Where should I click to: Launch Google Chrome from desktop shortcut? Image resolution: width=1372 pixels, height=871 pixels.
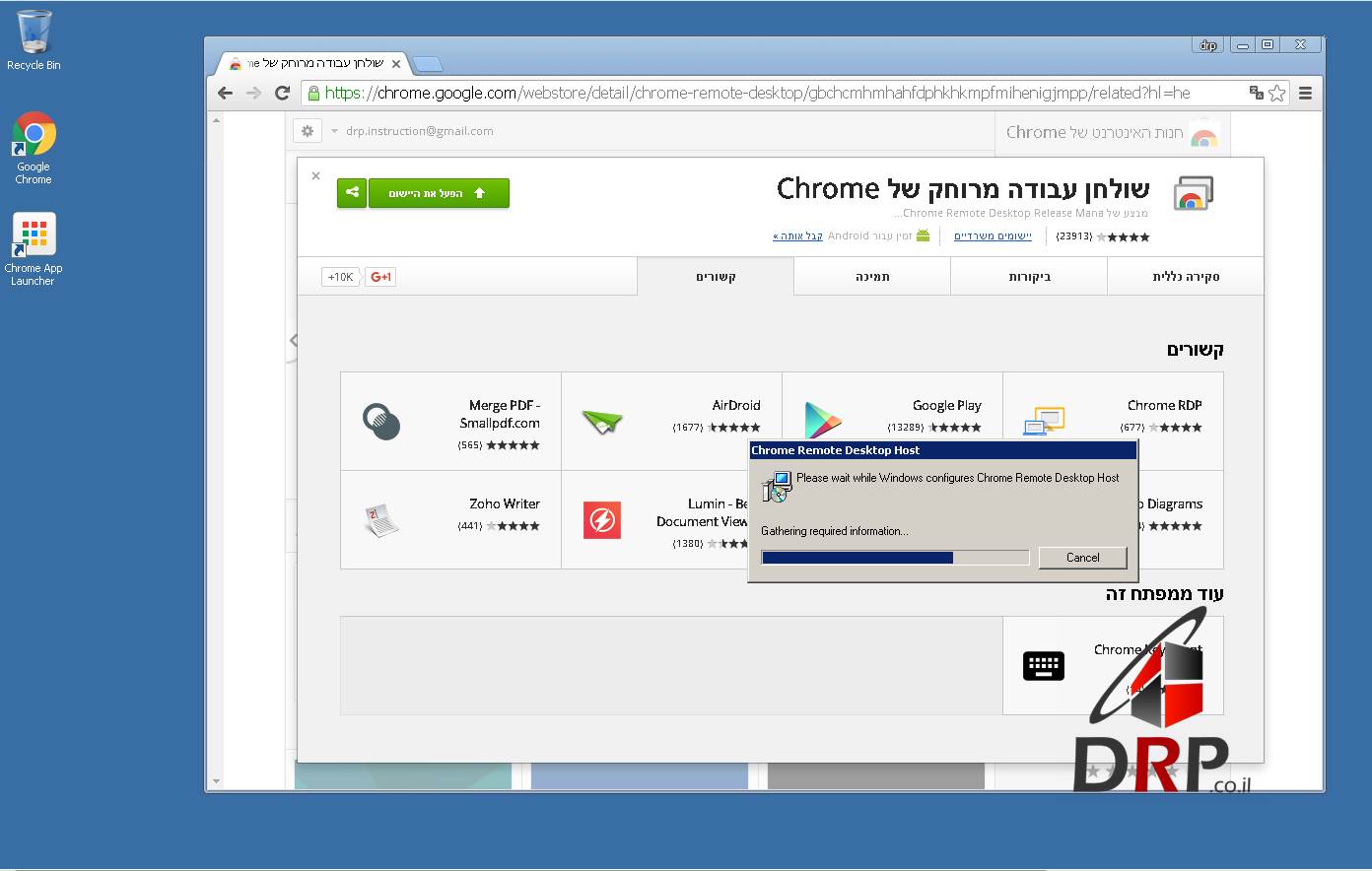(x=34, y=146)
